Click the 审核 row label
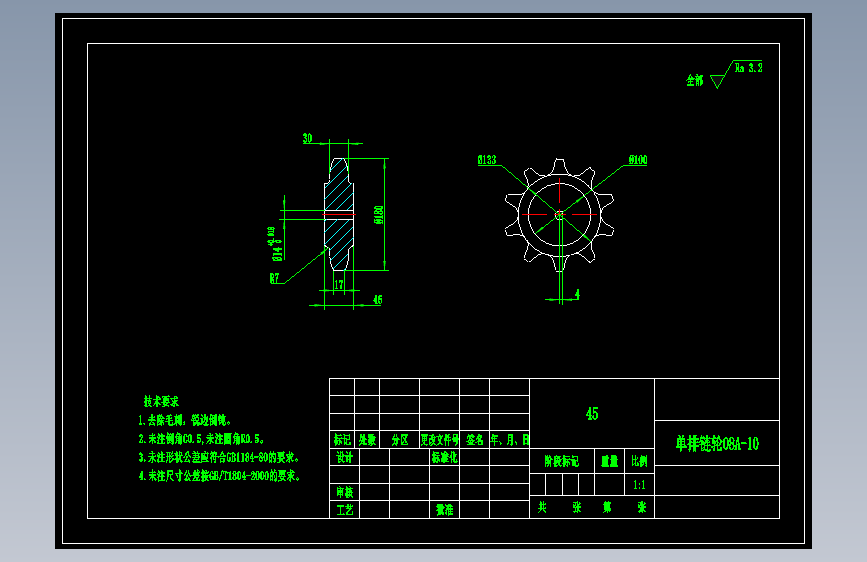Screen dimensions: 867x562 click(344, 492)
